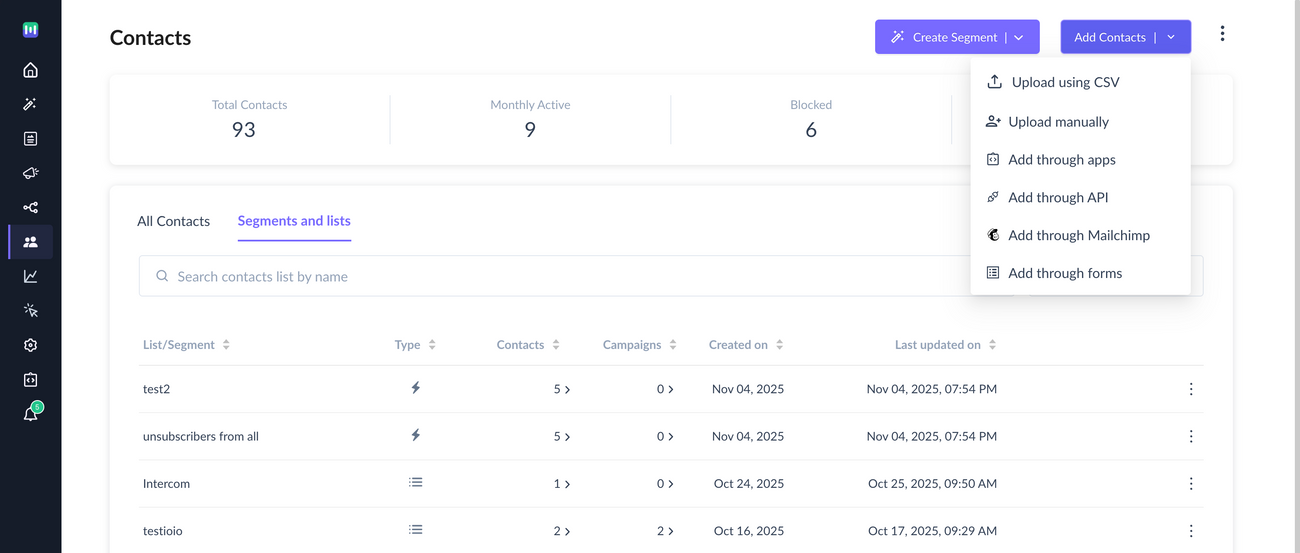Screen dimensions: 1300x553
Task: Click the list type icon for Intercom
Action: point(416,482)
